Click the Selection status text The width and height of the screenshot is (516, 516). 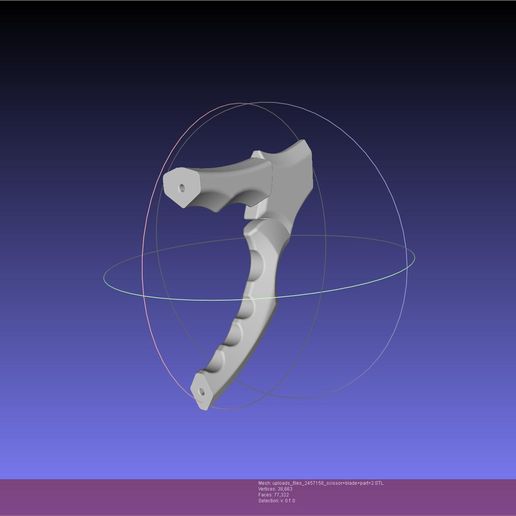tap(276, 501)
